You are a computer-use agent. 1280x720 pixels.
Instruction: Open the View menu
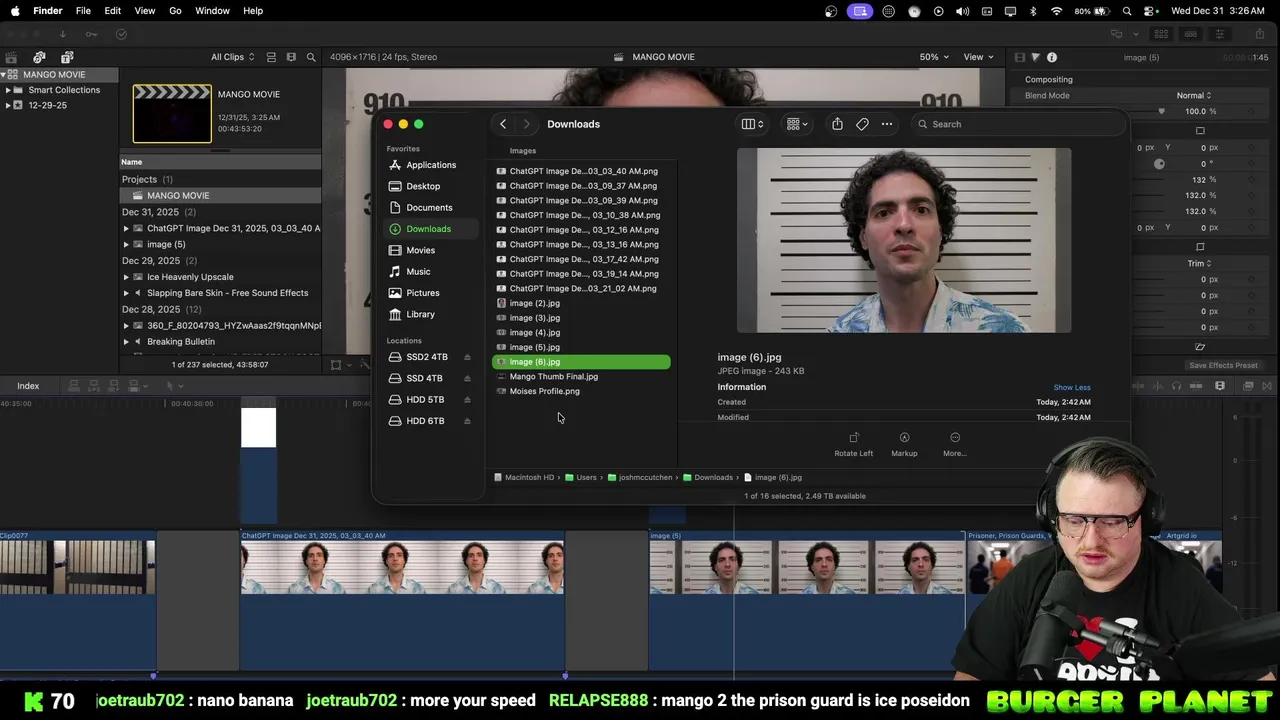pos(145,11)
